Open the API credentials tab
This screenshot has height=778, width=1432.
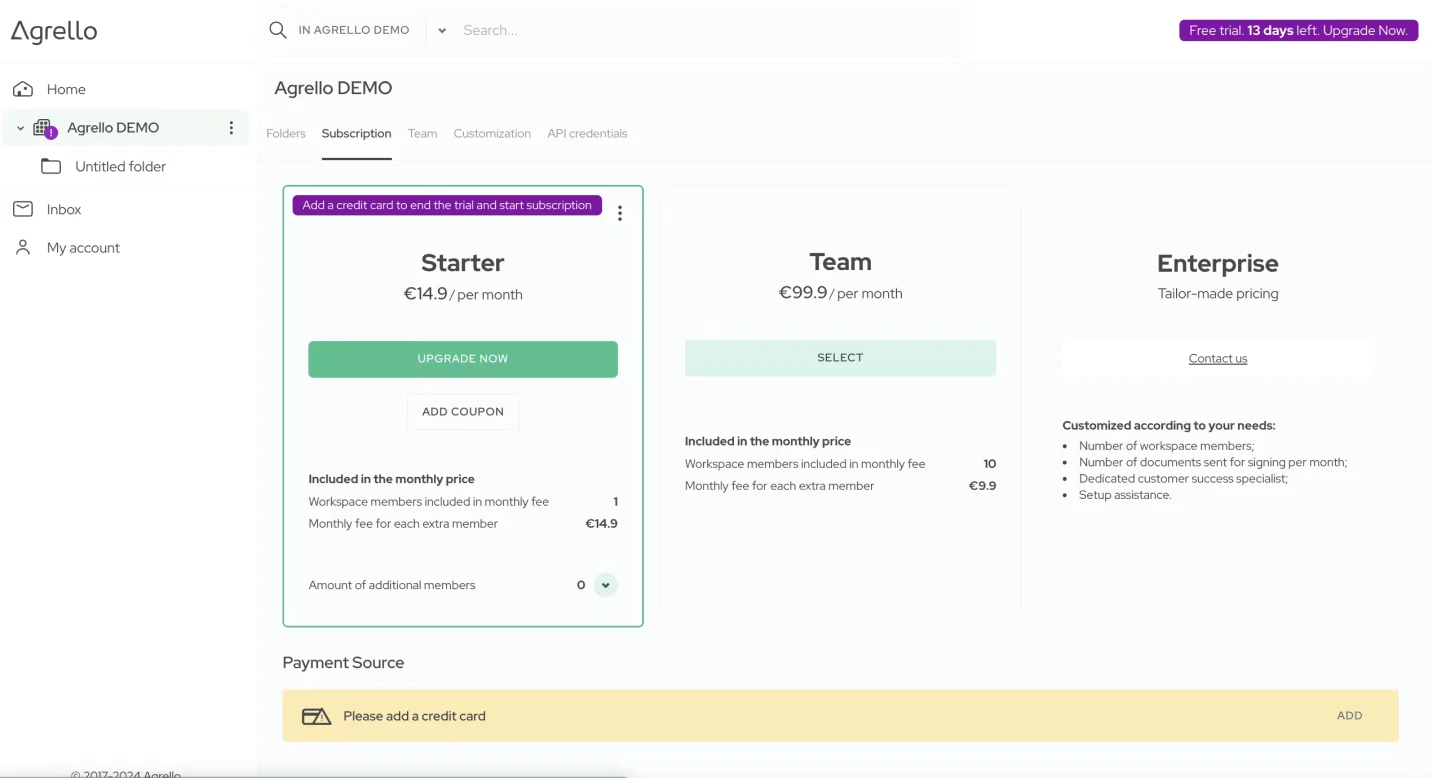coord(587,133)
